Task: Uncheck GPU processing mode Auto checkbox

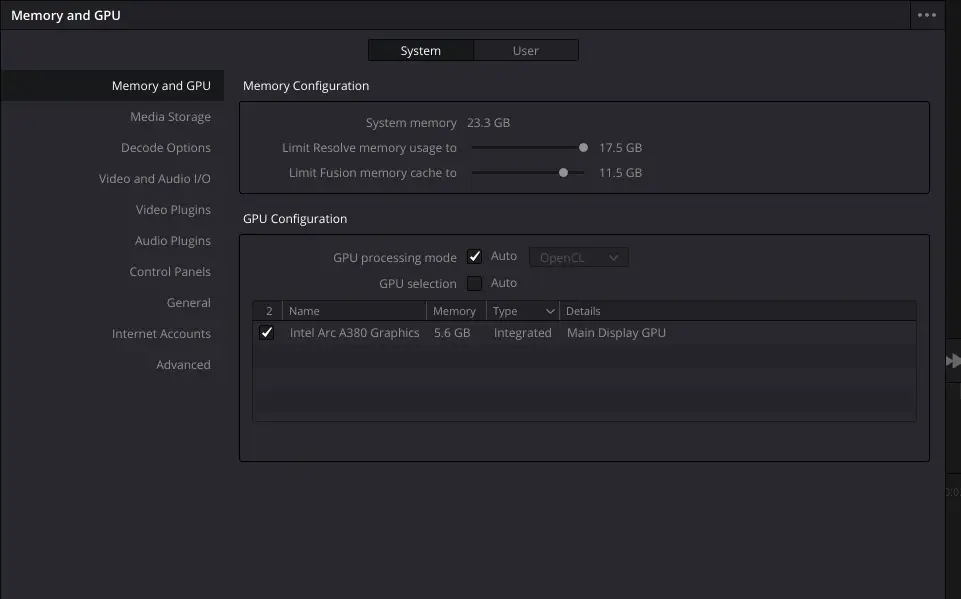Action: tap(475, 257)
